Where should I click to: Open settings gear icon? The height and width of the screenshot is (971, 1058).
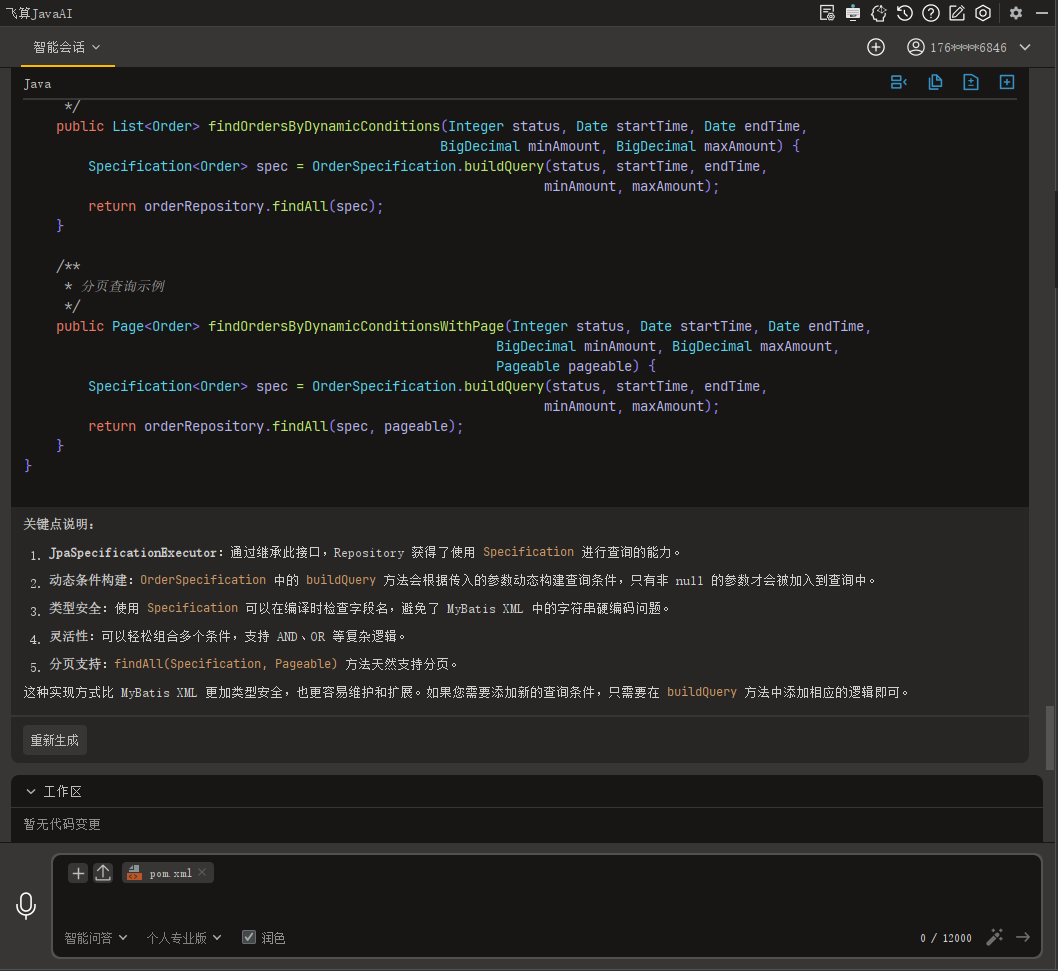click(1015, 13)
